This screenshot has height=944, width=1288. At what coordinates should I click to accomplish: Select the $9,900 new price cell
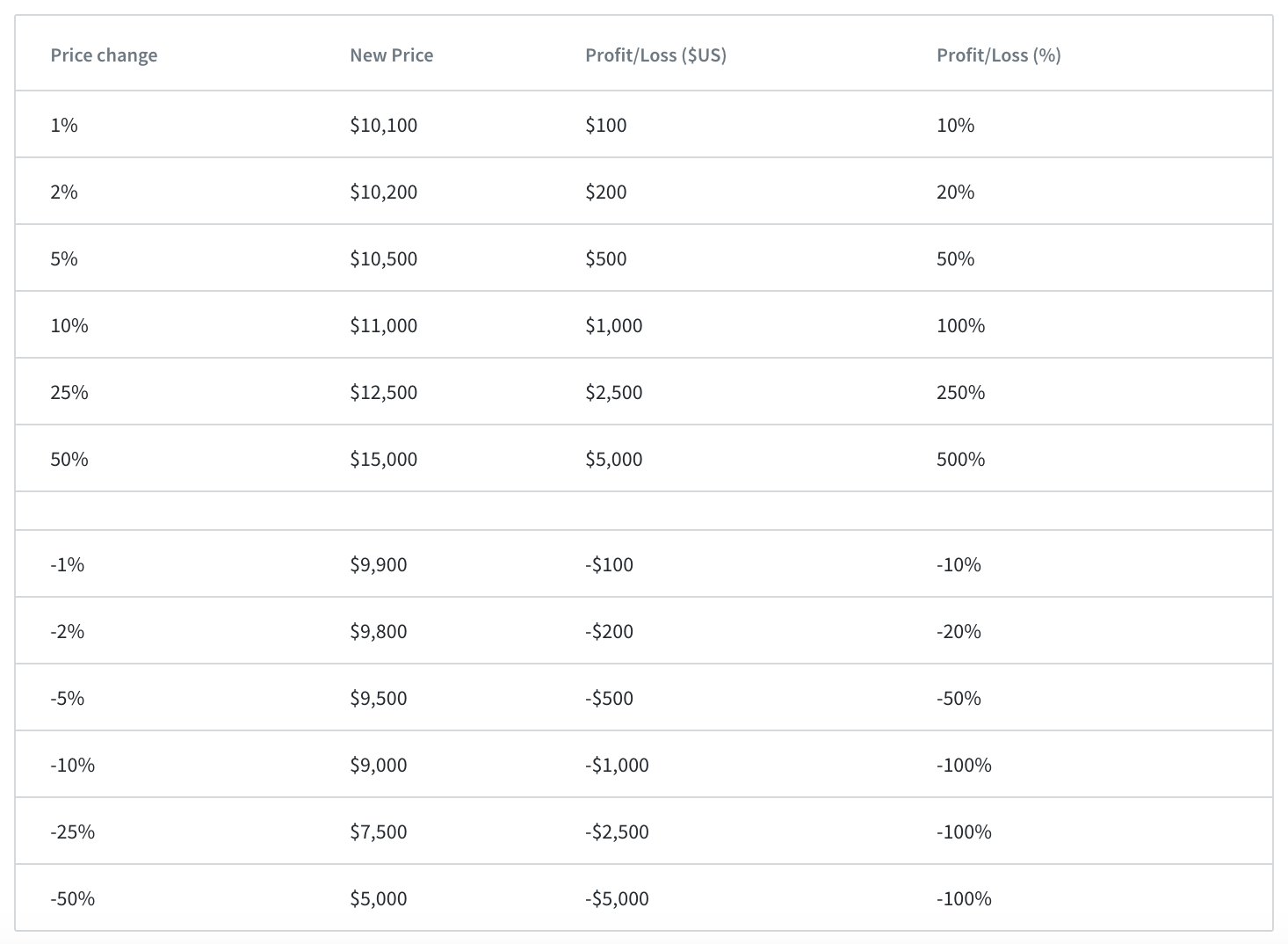(378, 565)
